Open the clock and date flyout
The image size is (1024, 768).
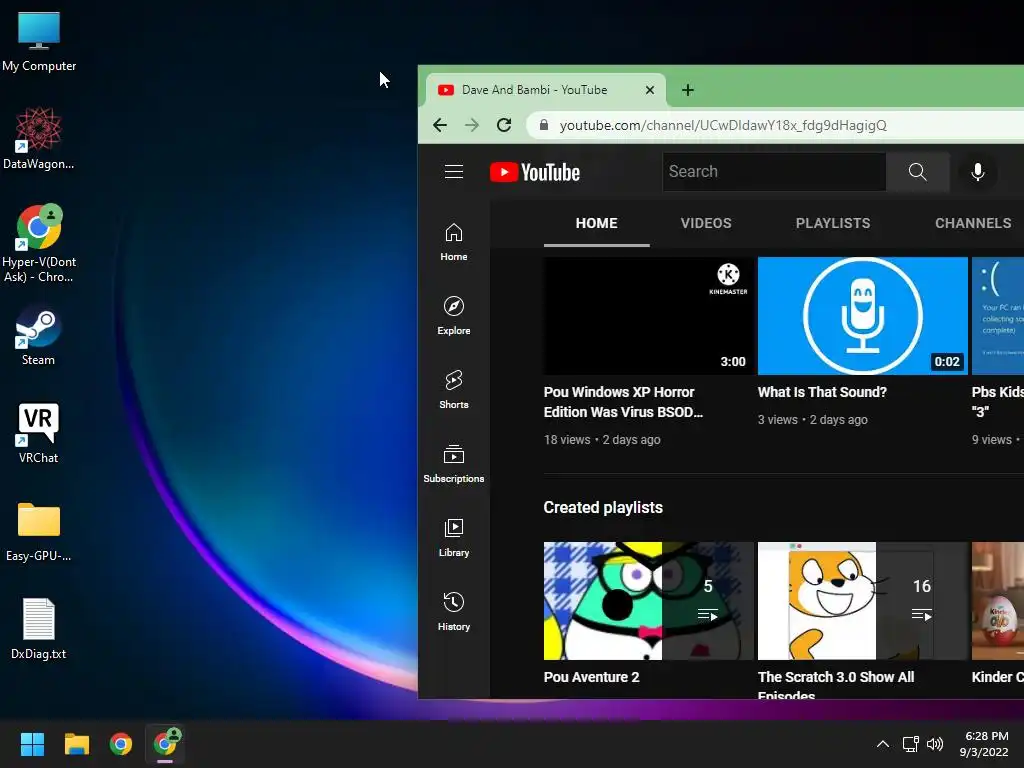coord(985,744)
